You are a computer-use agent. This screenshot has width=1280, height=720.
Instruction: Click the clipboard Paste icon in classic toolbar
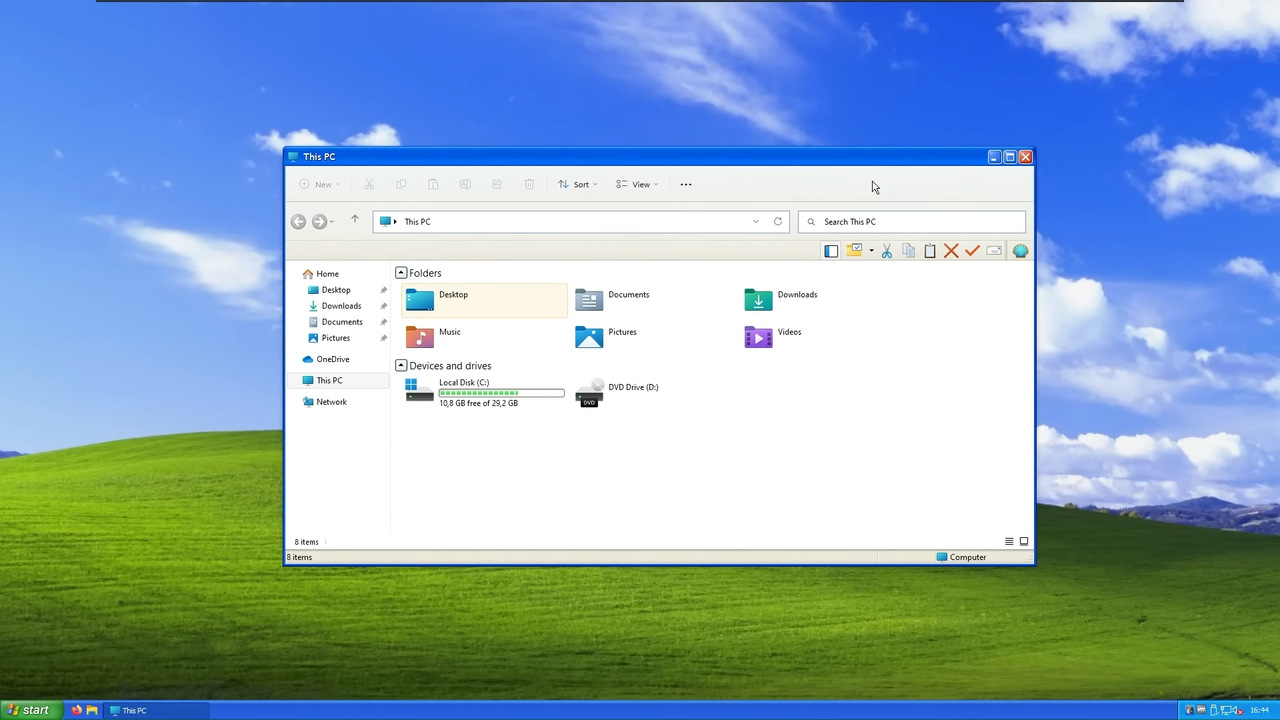tap(930, 251)
